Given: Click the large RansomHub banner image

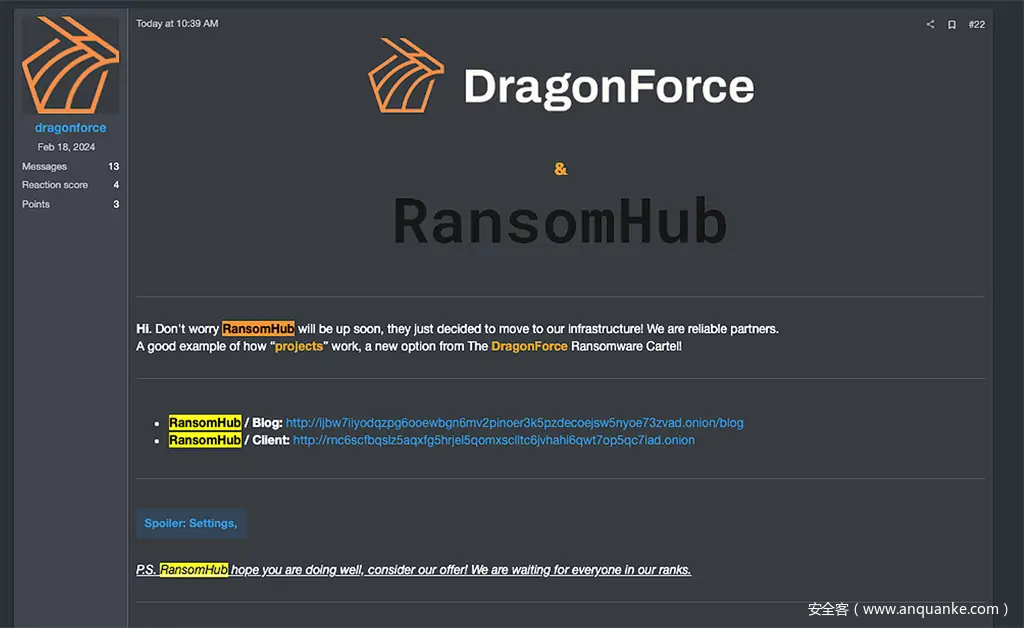Looking at the screenshot, I should [x=560, y=222].
